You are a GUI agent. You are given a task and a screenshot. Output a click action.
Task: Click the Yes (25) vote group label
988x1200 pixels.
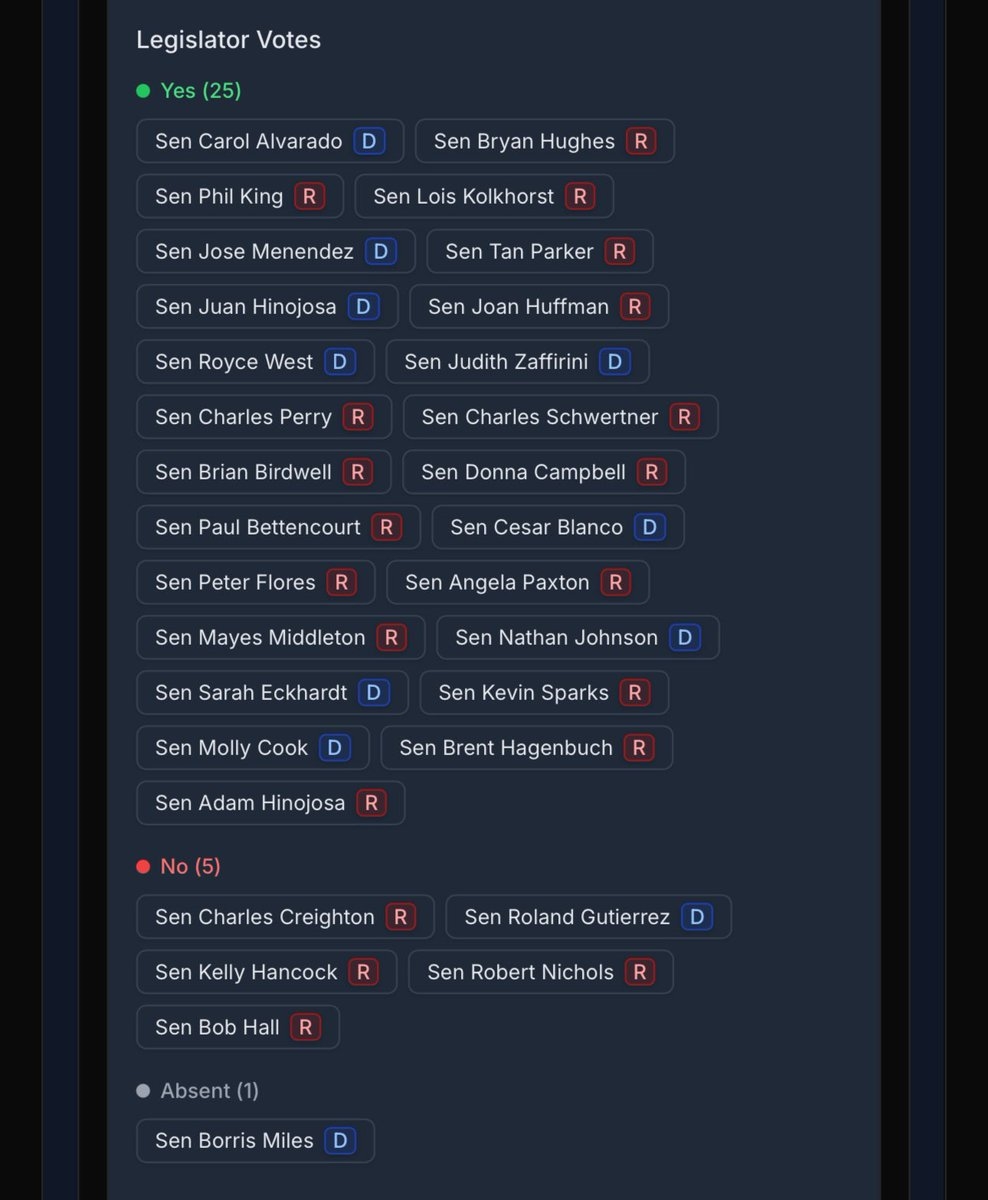coord(201,91)
